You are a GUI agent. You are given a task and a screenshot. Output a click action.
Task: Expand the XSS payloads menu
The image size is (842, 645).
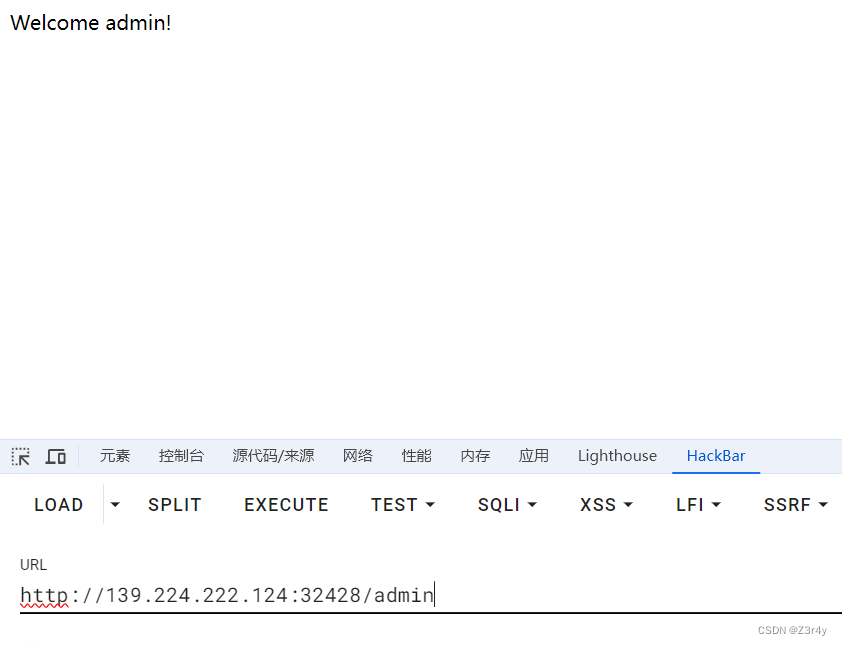click(606, 504)
